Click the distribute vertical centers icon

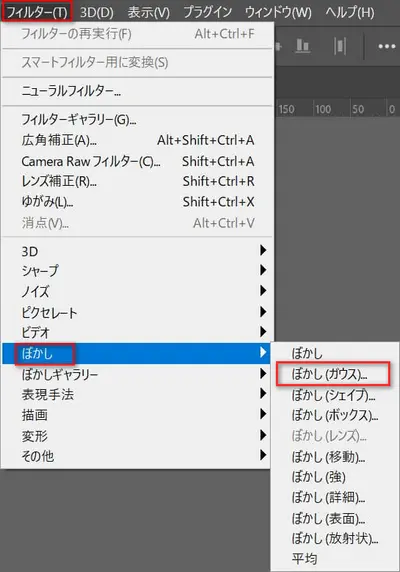coord(340,46)
